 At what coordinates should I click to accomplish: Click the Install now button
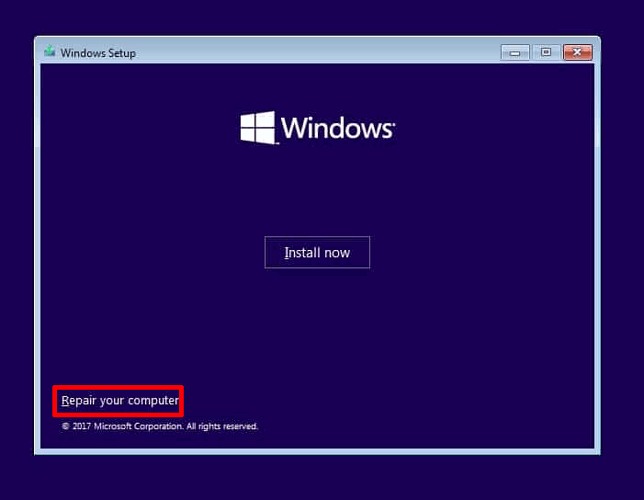click(317, 252)
